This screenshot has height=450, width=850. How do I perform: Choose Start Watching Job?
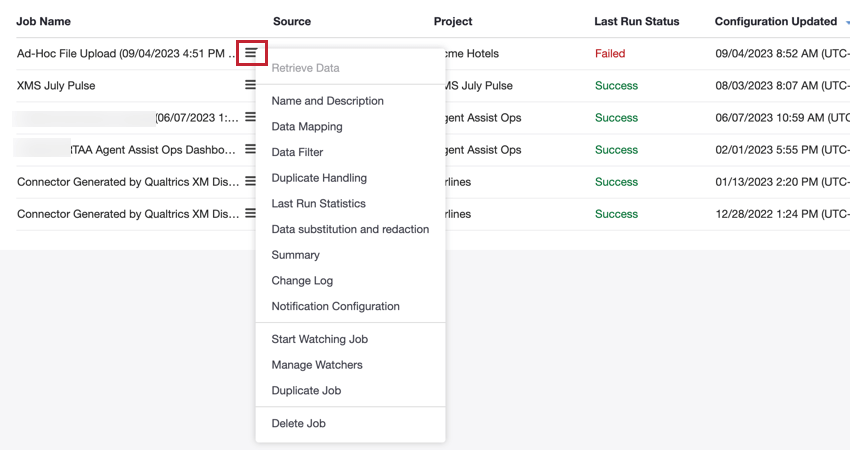(x=320, y=339)
